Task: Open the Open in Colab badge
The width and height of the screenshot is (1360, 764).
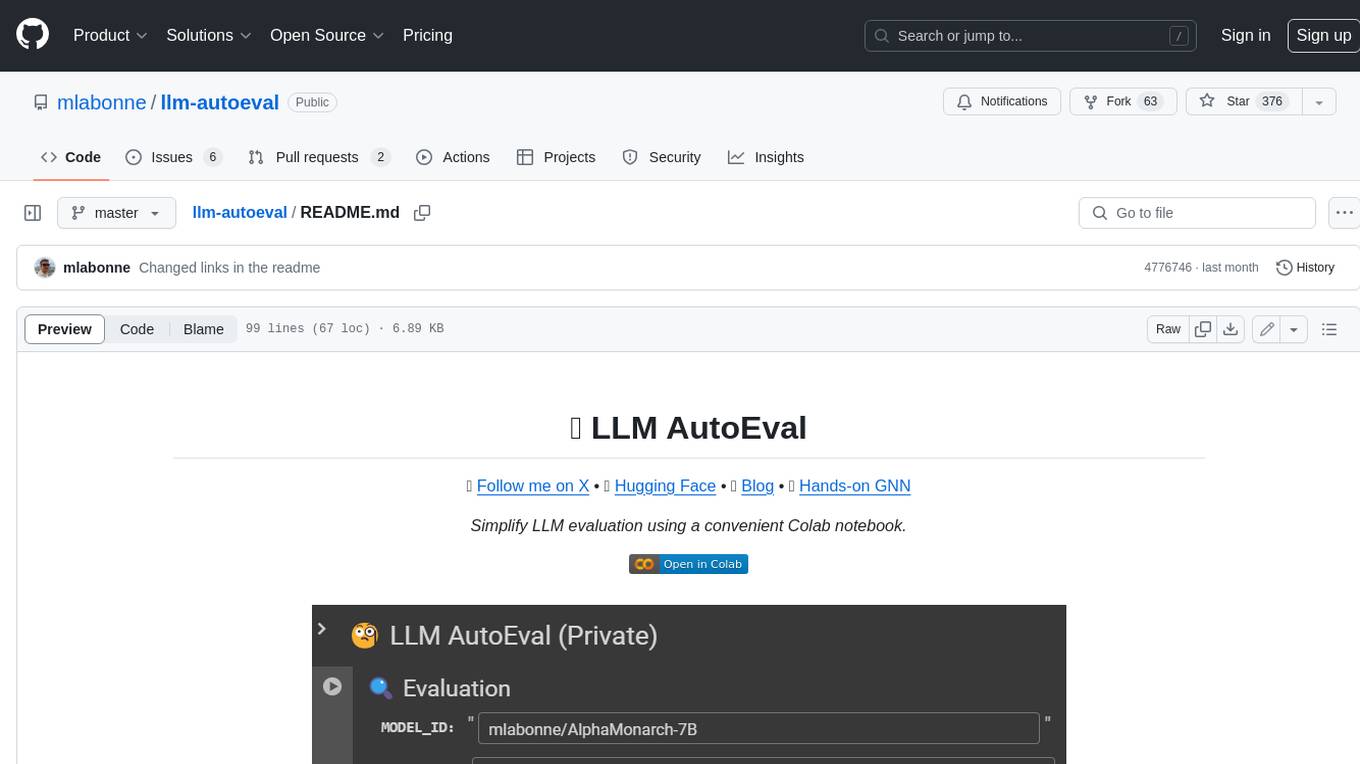Action: coord(688,564)
